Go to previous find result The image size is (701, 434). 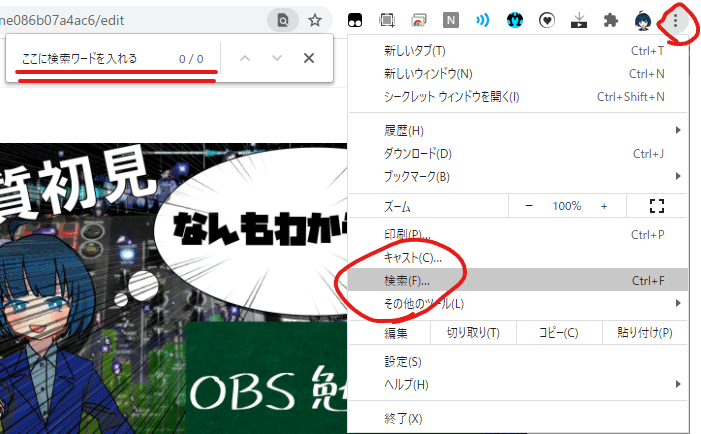click(245, 58)
